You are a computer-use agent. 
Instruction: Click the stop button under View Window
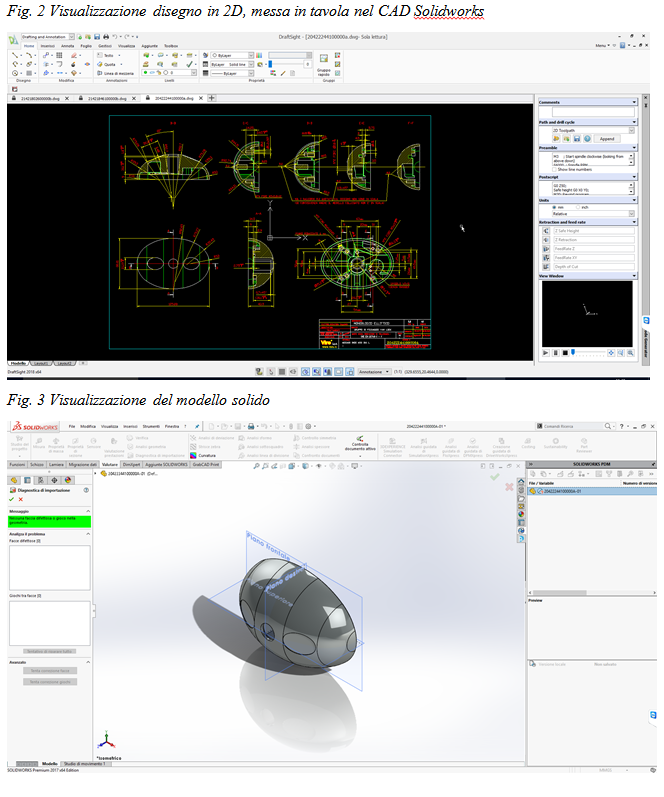(565, 353)
